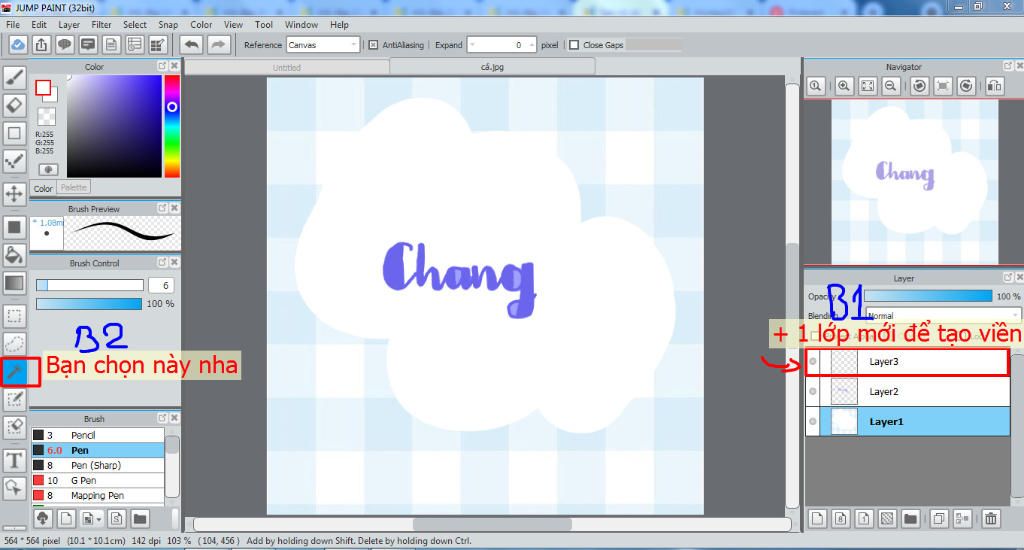1024x550 pixels.
Task: Open the Filter menu
Action: 101,25
